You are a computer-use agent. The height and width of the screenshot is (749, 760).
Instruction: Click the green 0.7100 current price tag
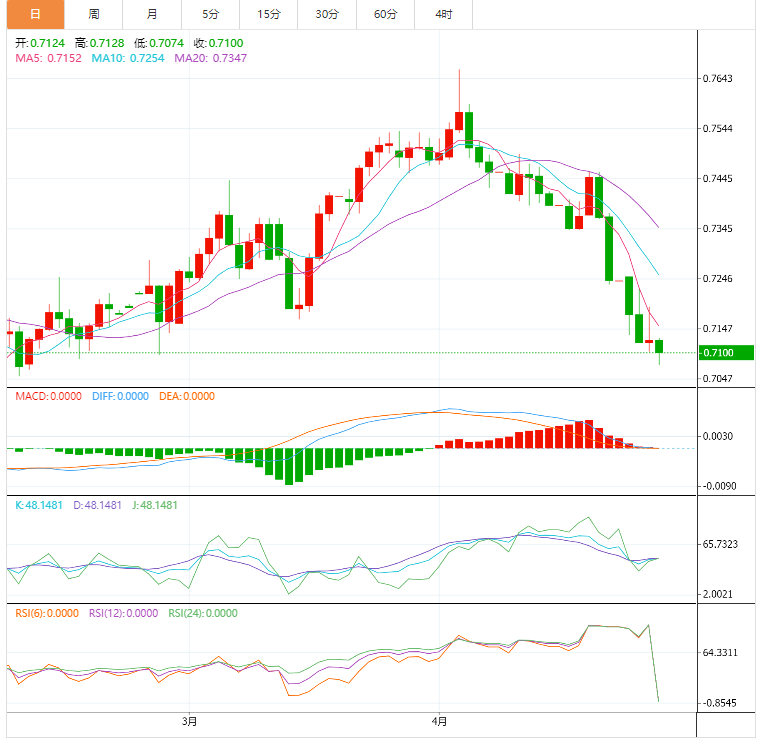coord(726,352)
